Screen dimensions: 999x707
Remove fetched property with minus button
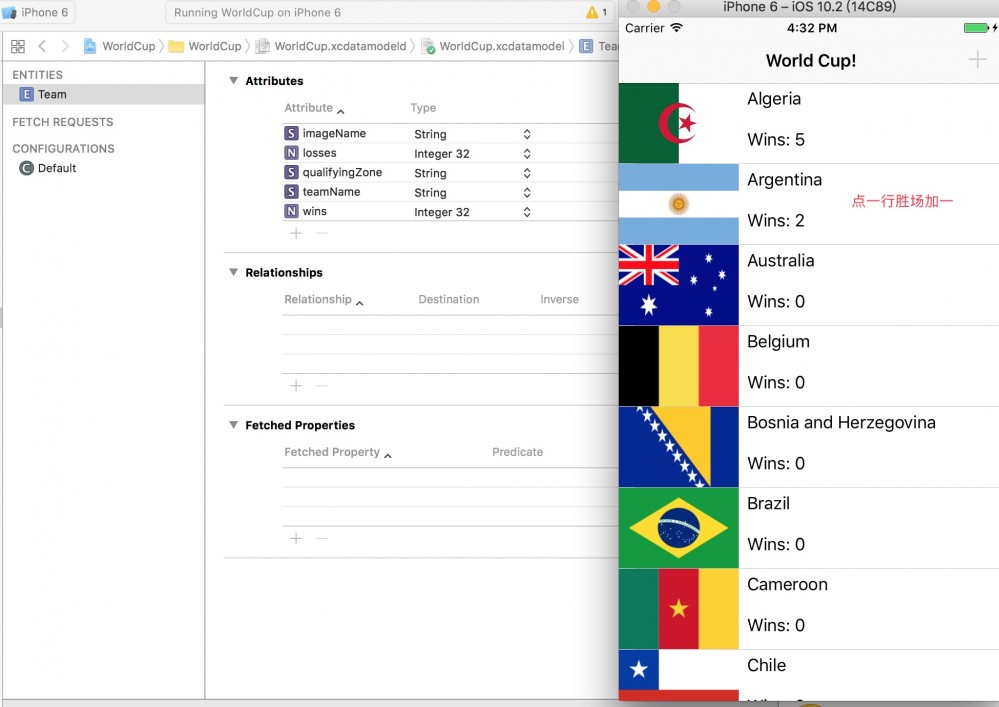pyautogui.click(x=322, y=539)
